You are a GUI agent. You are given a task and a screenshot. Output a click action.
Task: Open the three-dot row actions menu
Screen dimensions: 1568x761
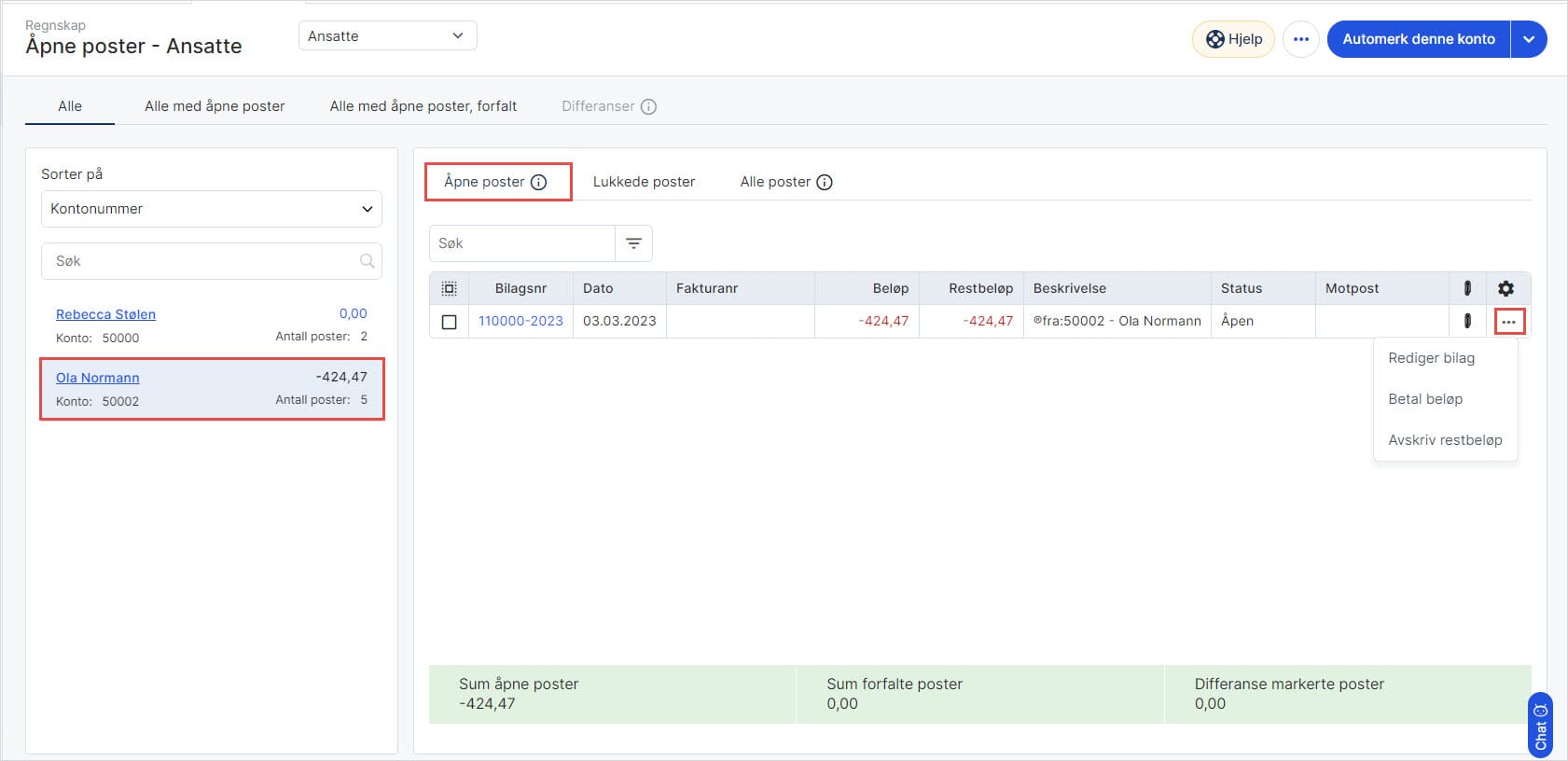coord(1508,322)
